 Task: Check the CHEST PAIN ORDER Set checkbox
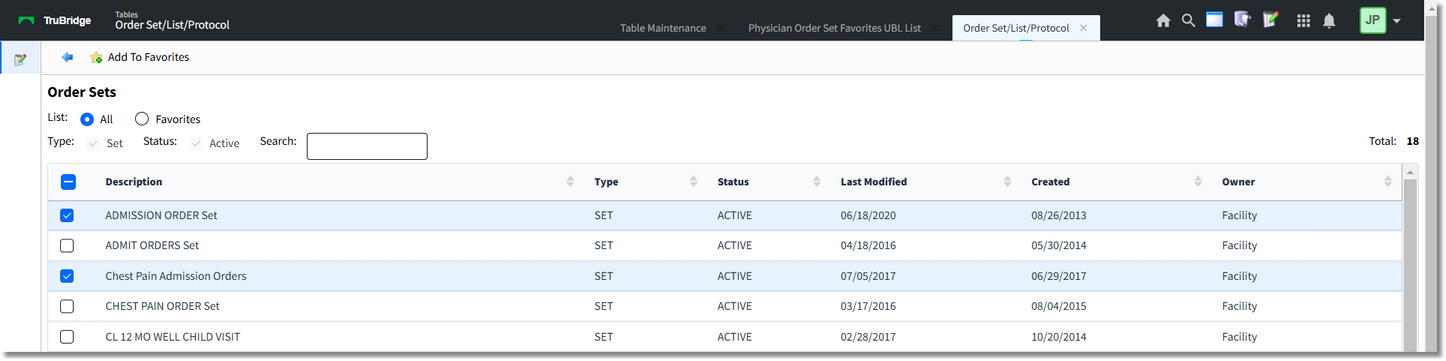pos(67,306)
